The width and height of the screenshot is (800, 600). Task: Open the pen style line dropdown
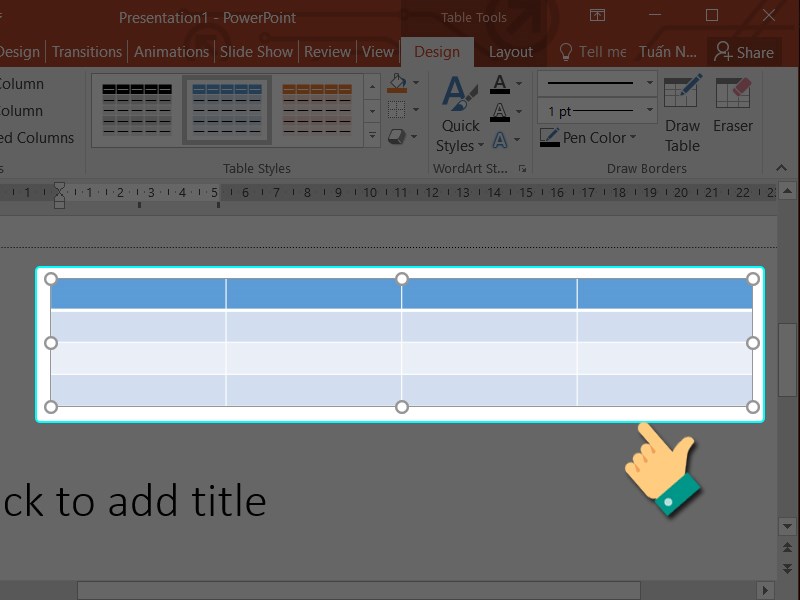point(650,83)
